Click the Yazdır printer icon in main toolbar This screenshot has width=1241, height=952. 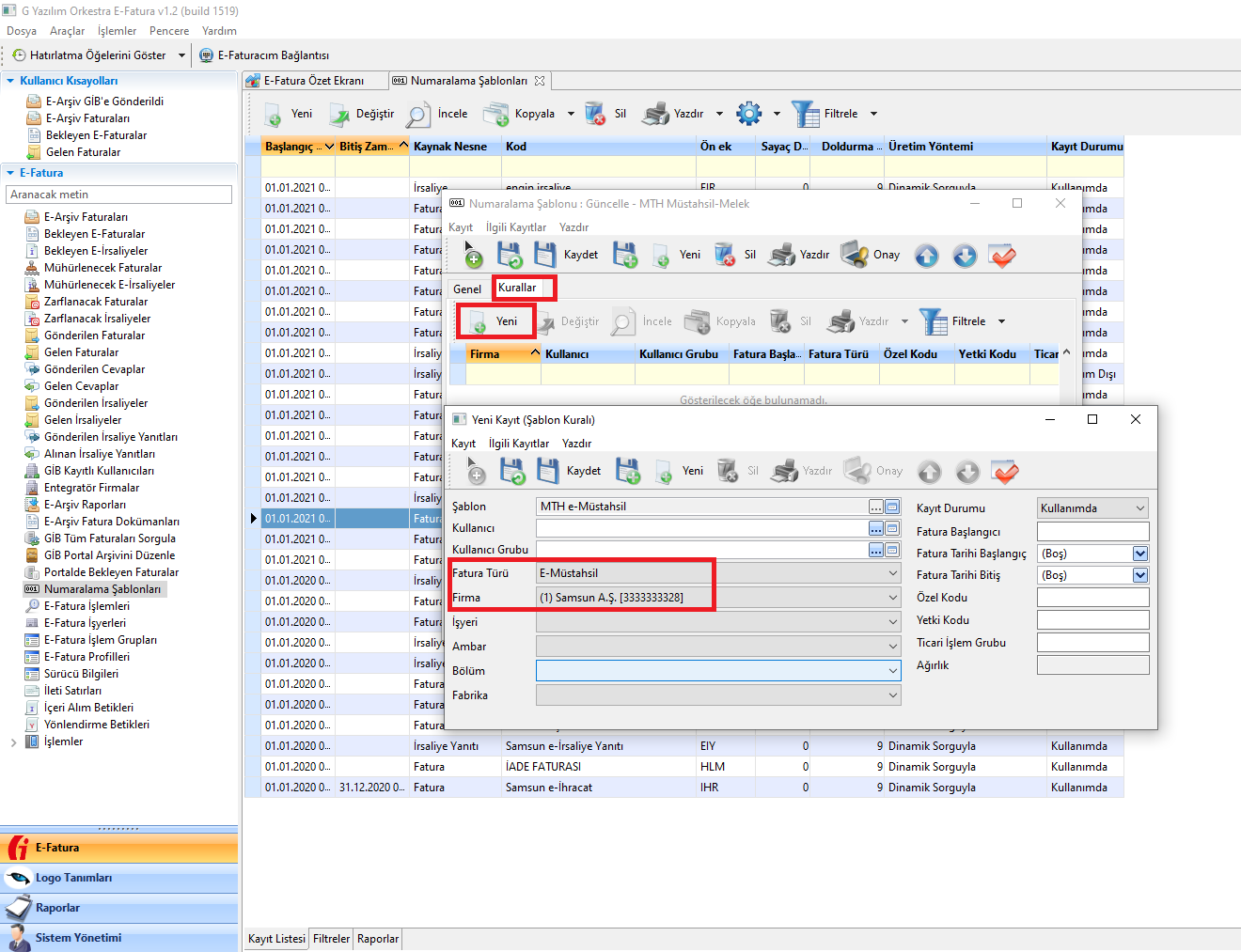click(x=655, y=114)
